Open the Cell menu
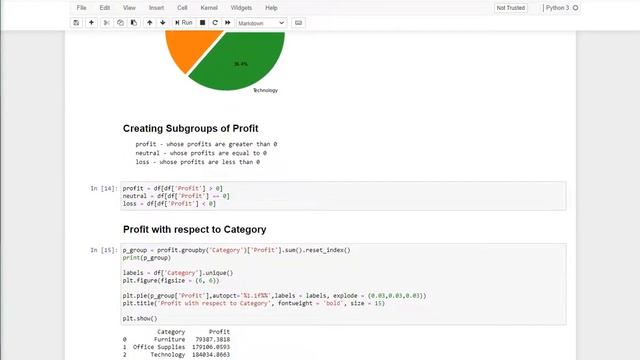The height and width of the screenshot is (360, 640). [182, 8]
